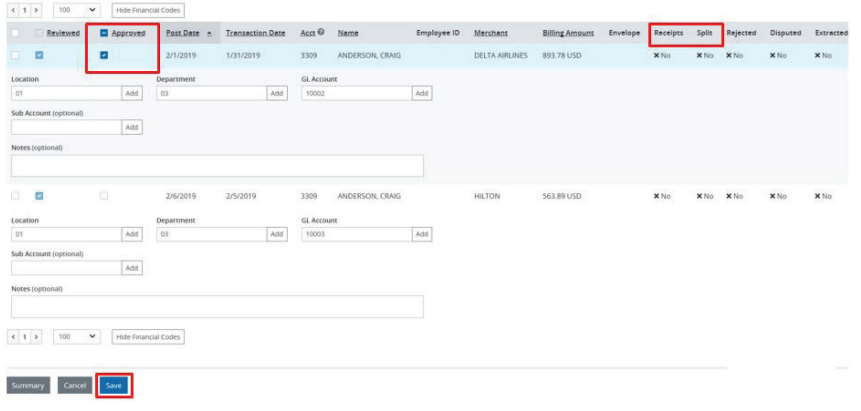Click the blue Save button

click(113, 385)
